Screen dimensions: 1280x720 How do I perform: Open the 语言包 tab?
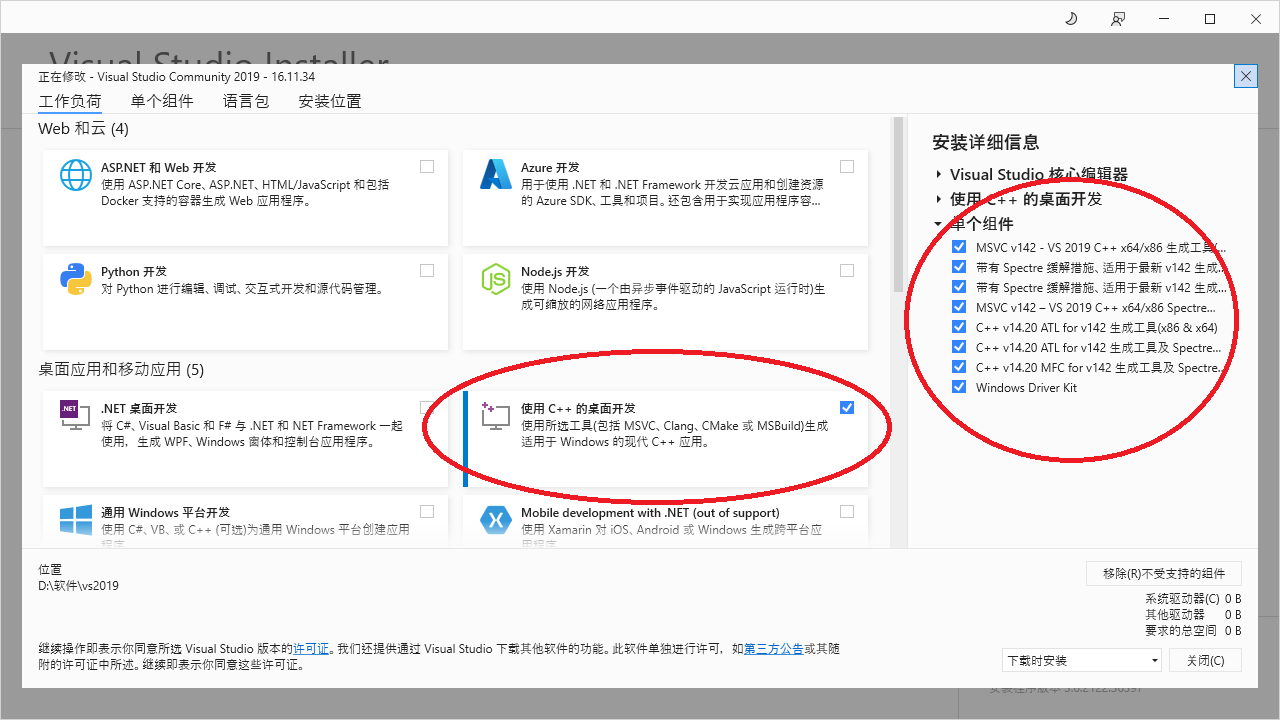(246, 102)
